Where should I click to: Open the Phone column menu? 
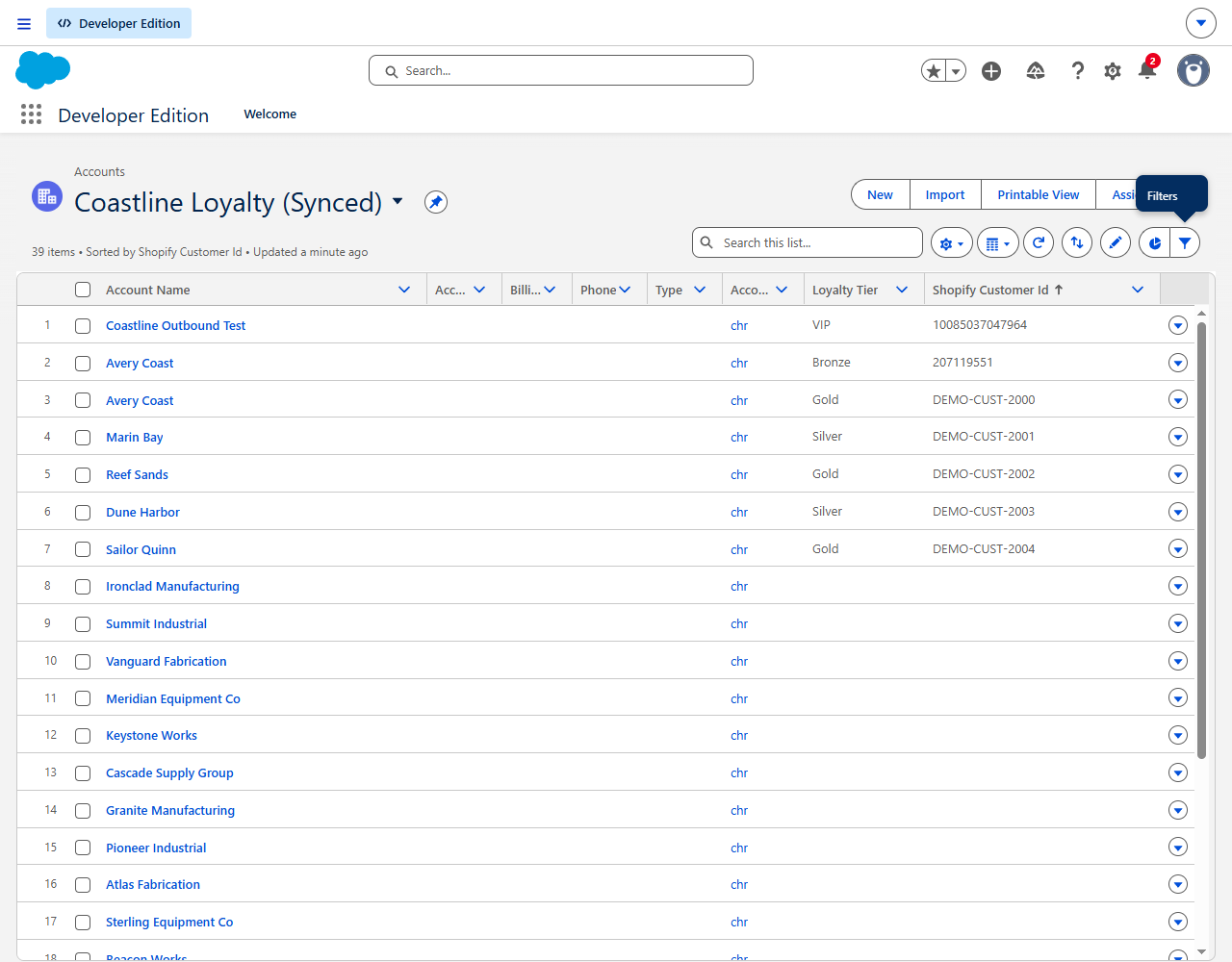tap(625, 290)
